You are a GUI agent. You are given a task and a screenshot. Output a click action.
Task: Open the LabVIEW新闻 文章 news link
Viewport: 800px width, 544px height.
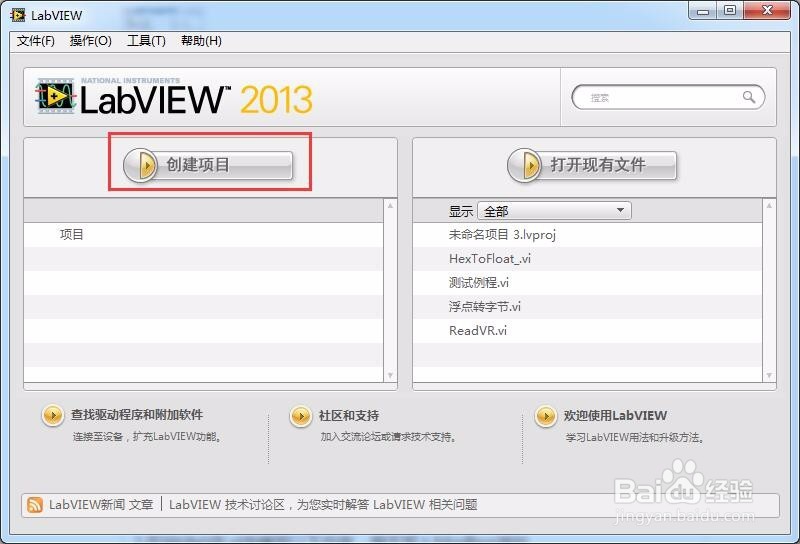pyautogui.click(x=101, y=505)
